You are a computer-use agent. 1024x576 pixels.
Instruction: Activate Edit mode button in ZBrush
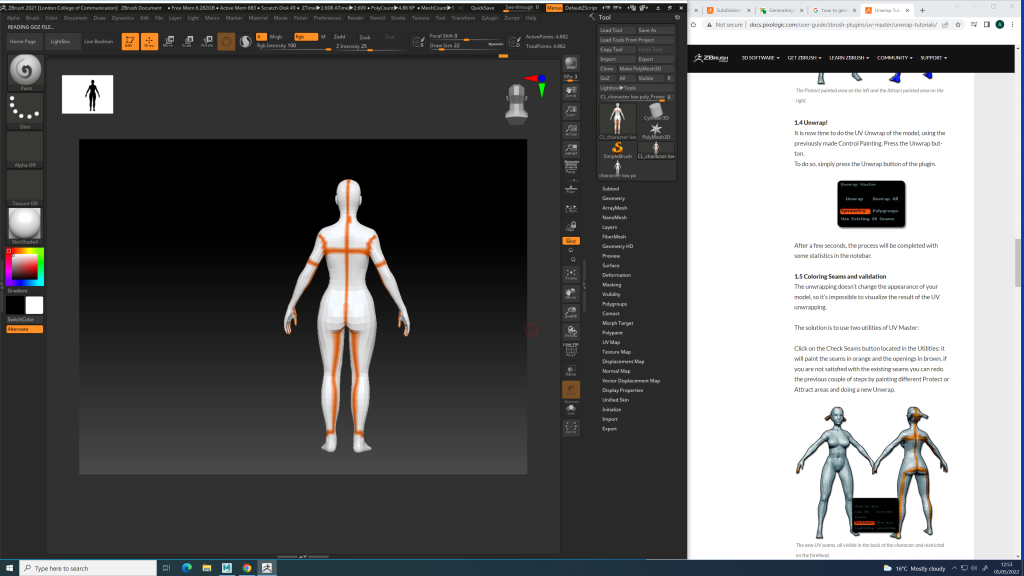(129, 42)
